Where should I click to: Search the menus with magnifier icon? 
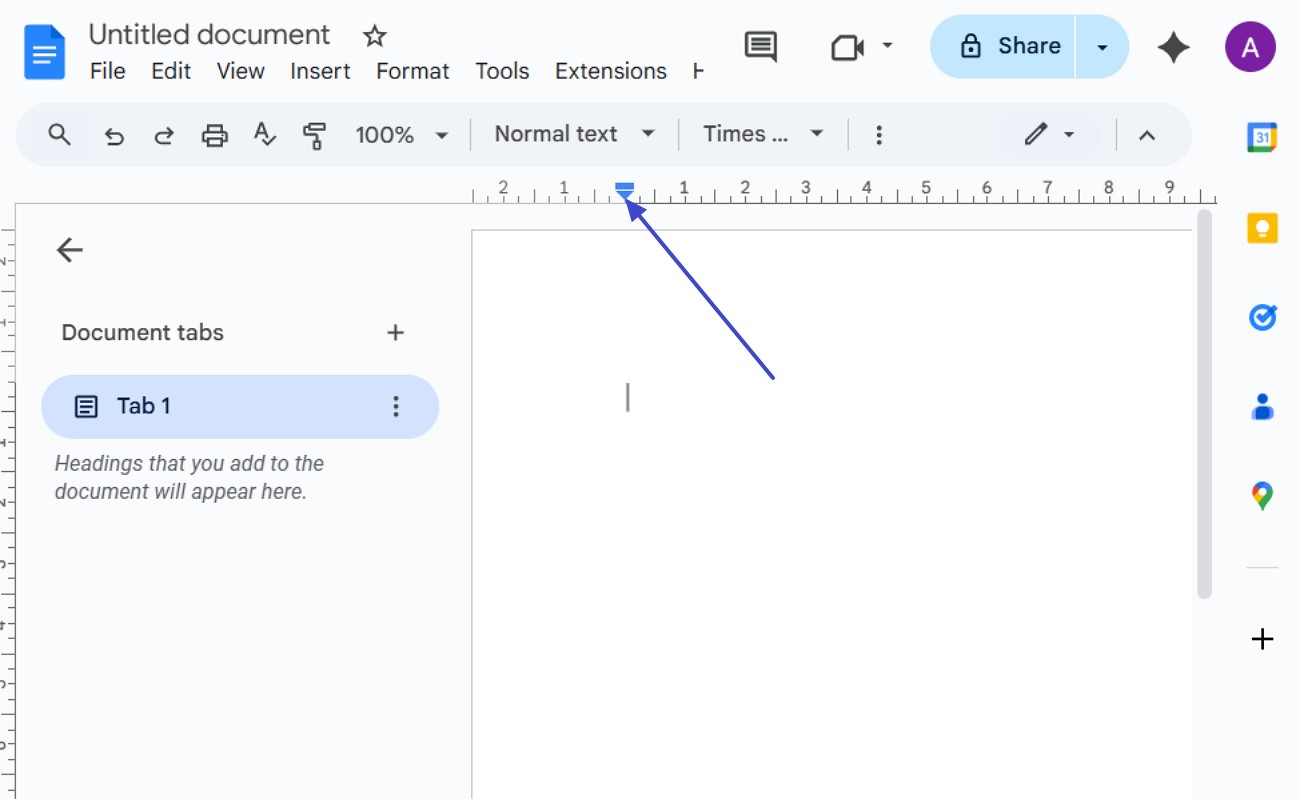[x=60, y=134]
